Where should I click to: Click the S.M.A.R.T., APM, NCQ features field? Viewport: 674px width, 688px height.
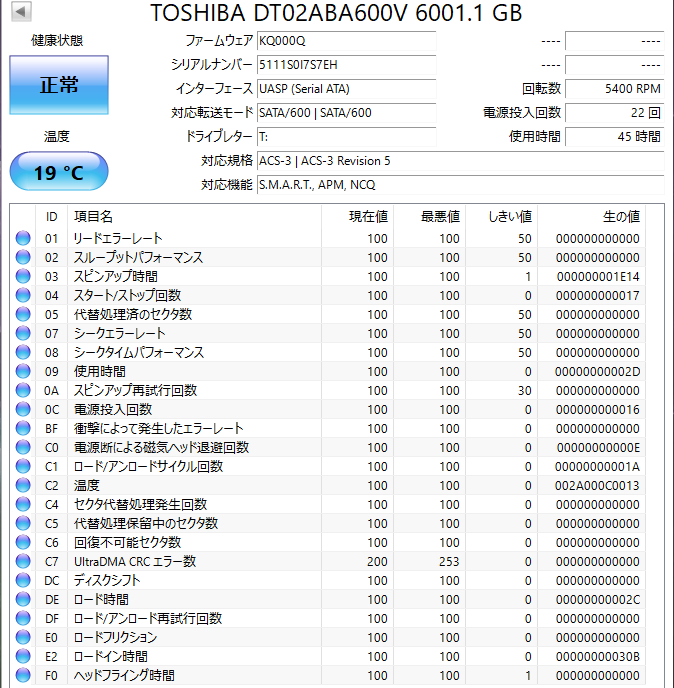(x=460, y=185)
